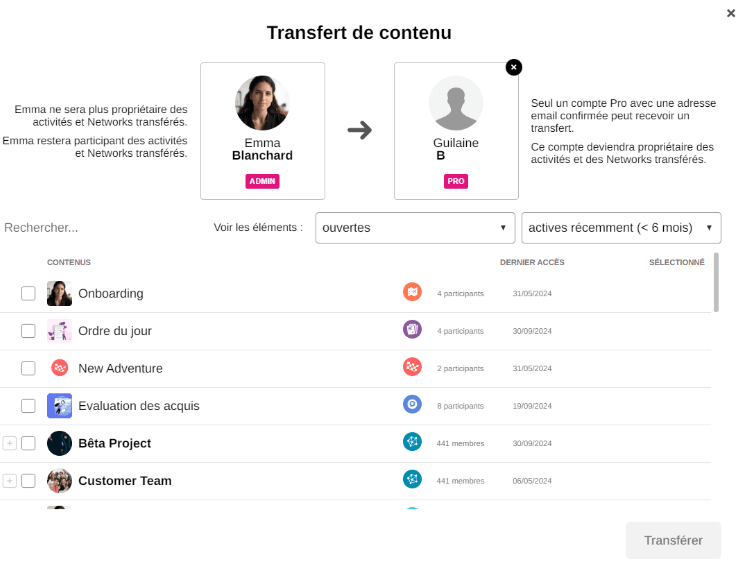This screenshot has height=567, width=745.
Task: Click the purple Ordre du jour type icon
Action: [412, 329]
